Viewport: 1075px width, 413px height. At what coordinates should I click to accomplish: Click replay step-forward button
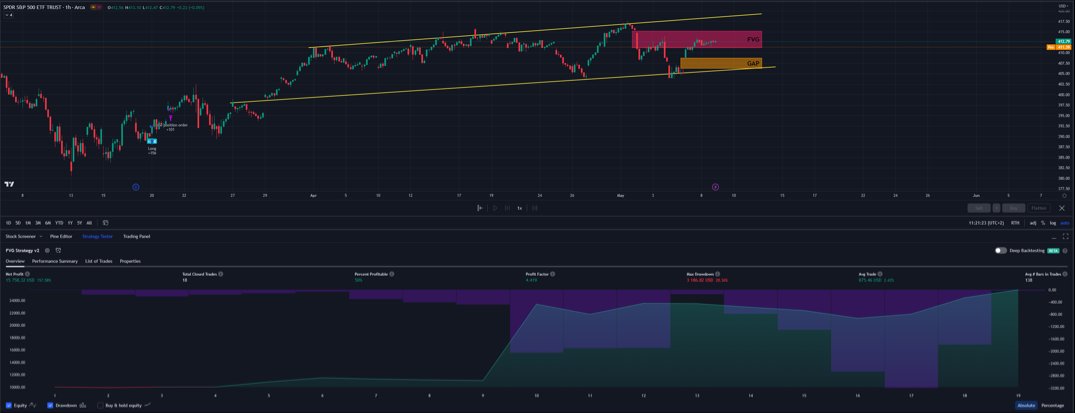pyautogui.click(x=507, y=208)
